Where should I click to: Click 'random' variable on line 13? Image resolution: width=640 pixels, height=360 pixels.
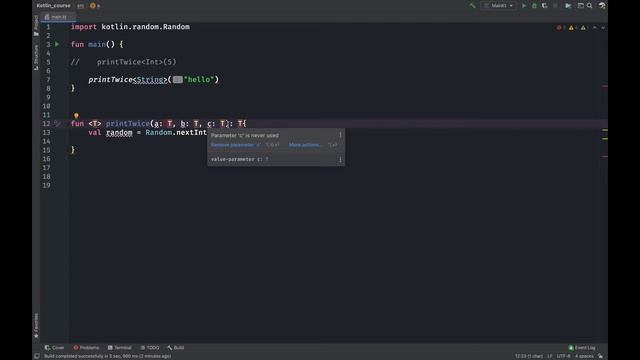(119, 133)
